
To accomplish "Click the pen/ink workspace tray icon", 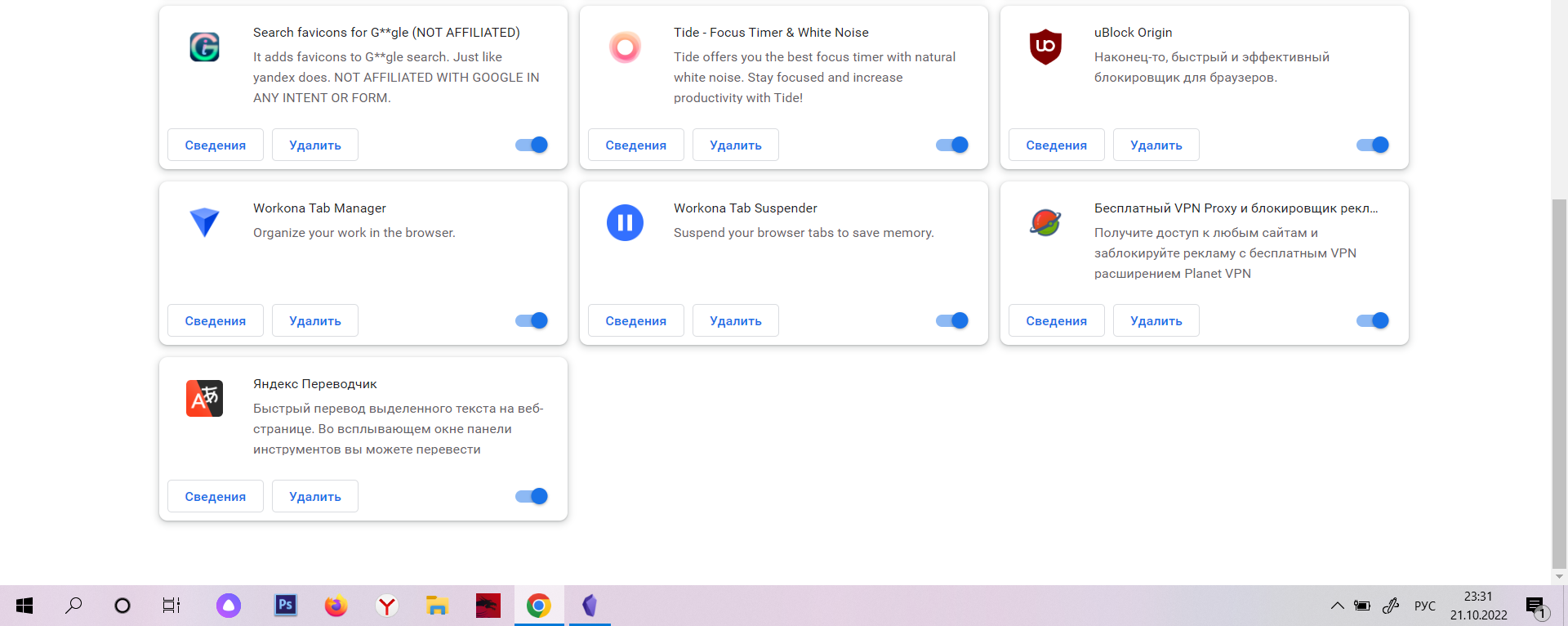I will (1391, 606).
